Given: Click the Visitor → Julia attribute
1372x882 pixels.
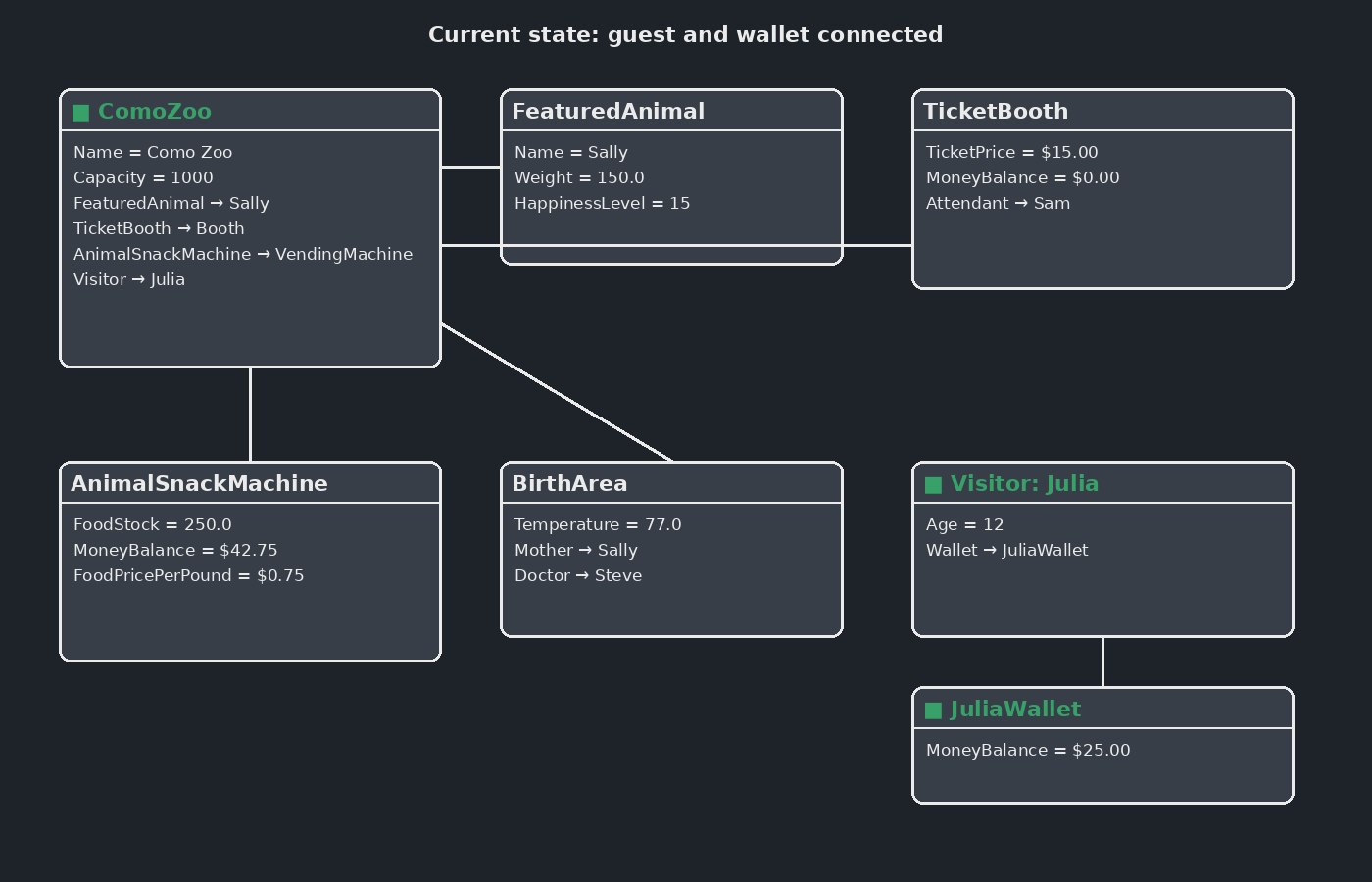Looking at the screenshot, I should click(129, 279).
